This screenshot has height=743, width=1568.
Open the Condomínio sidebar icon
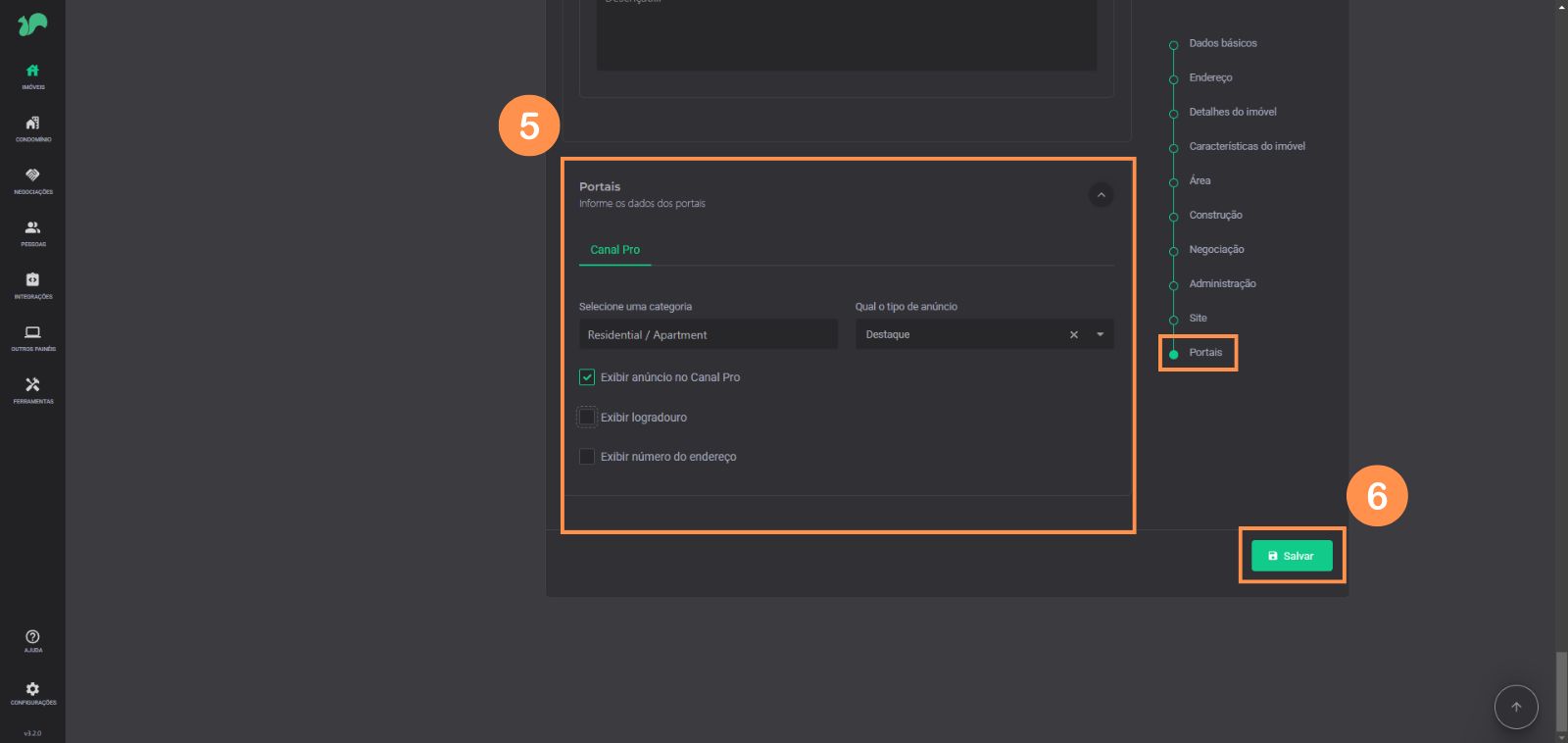coord(32,127)
